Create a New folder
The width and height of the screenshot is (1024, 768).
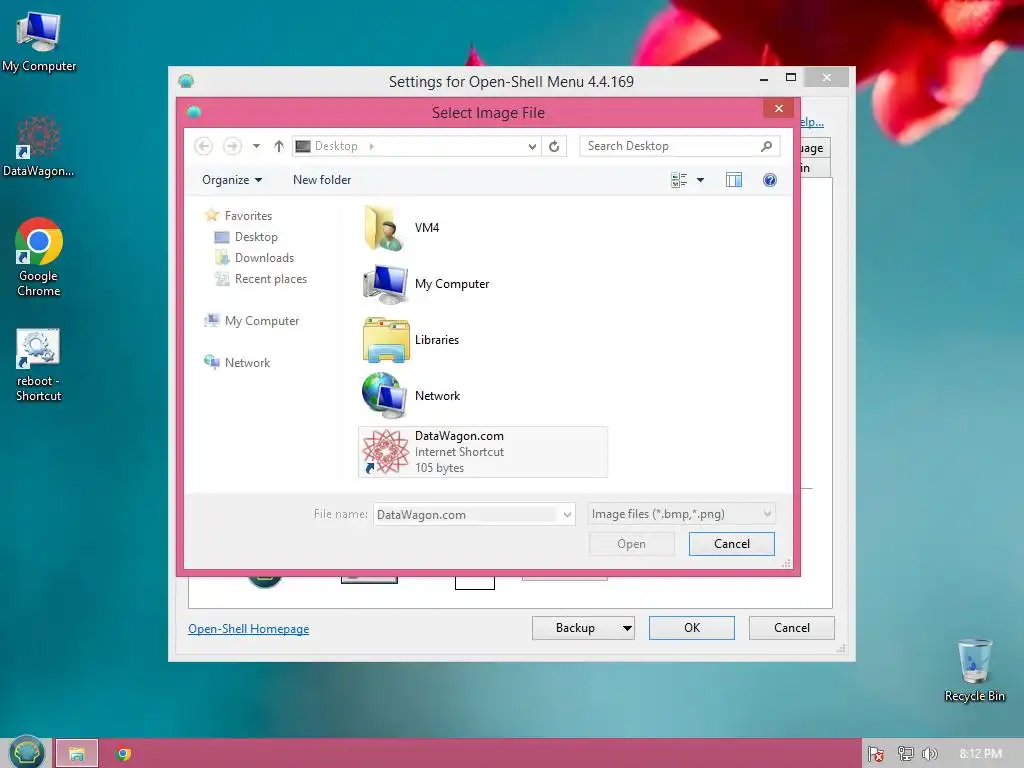(x=322, y=180)
